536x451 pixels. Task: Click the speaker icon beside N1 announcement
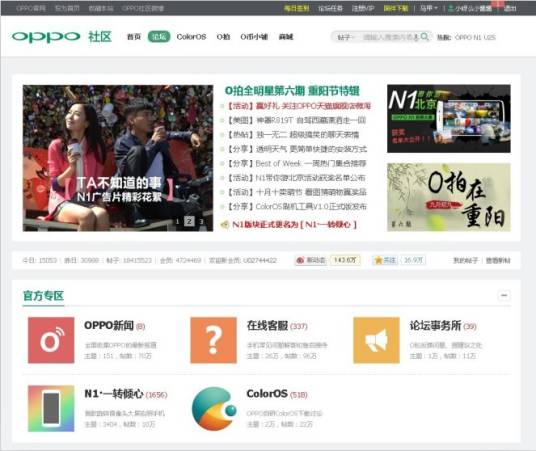click(225, 225)
